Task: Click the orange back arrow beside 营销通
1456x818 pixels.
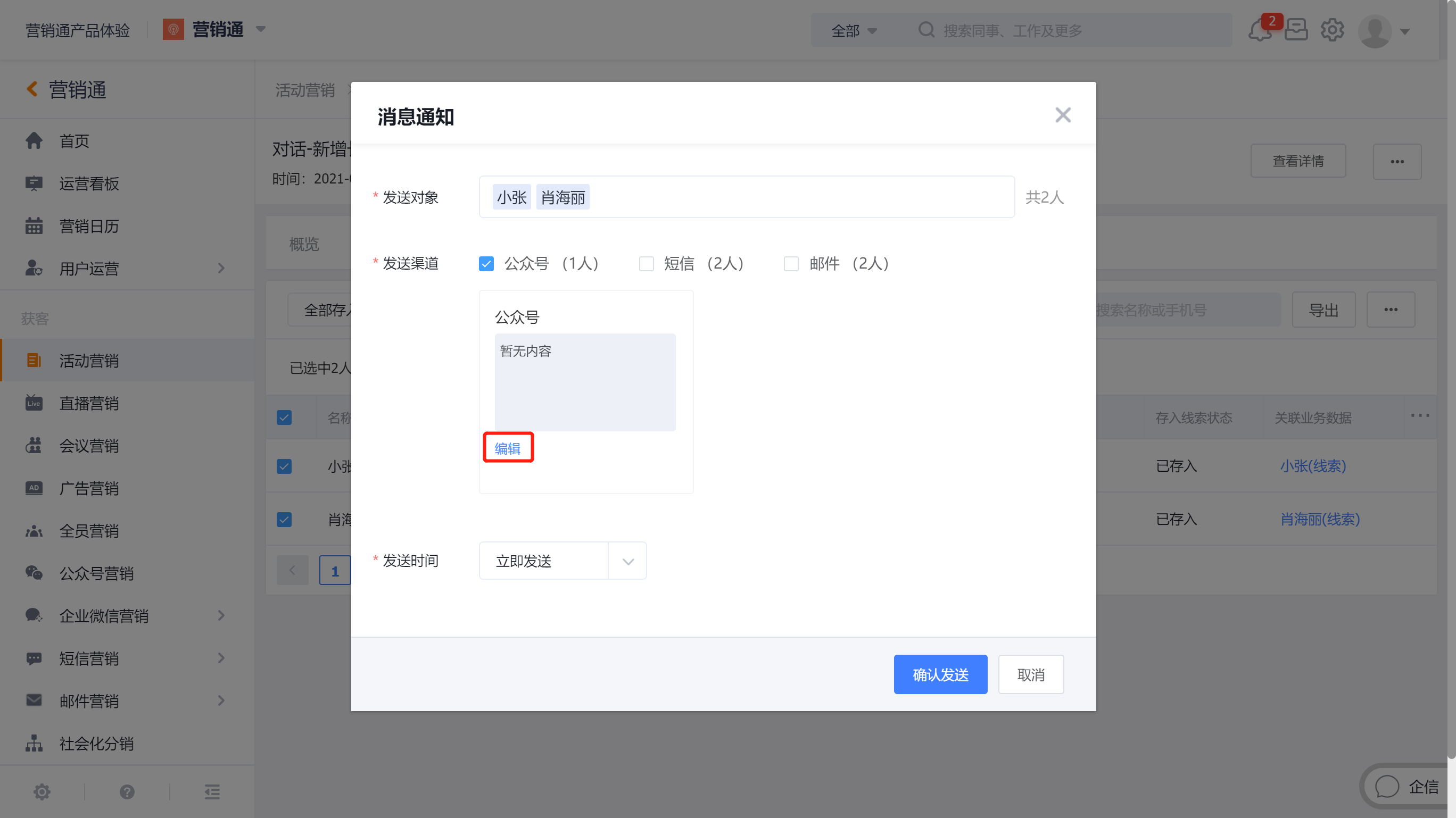Action: 32,89
